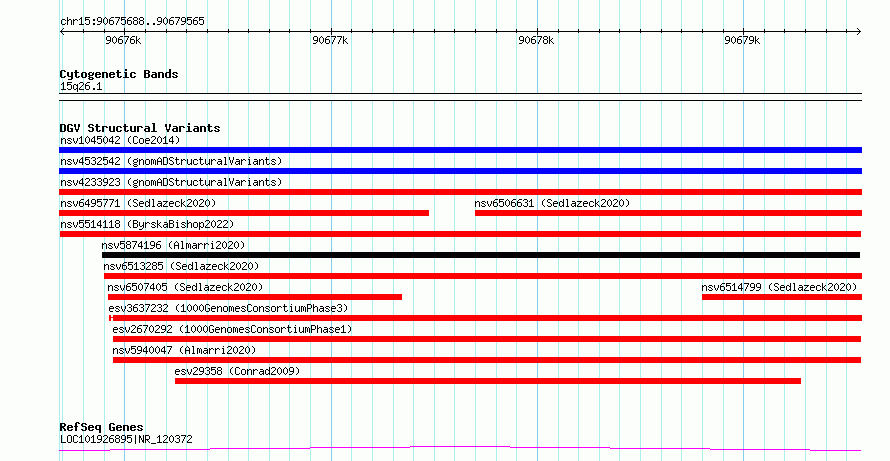This screenshot has height=461, width=890.
Task: Click the blue bar for nsv1045042
Action: 460,150
